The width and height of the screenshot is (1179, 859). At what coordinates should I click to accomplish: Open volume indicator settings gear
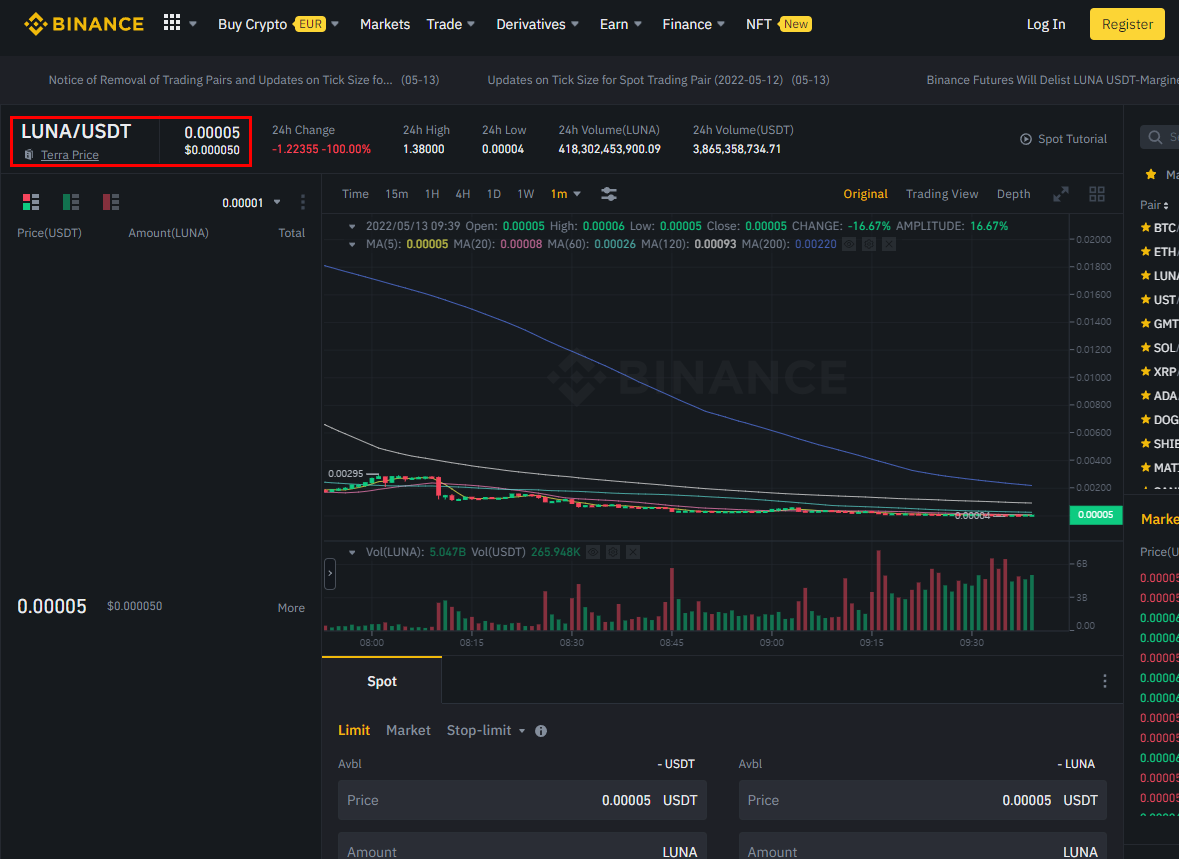pos(613,552)
